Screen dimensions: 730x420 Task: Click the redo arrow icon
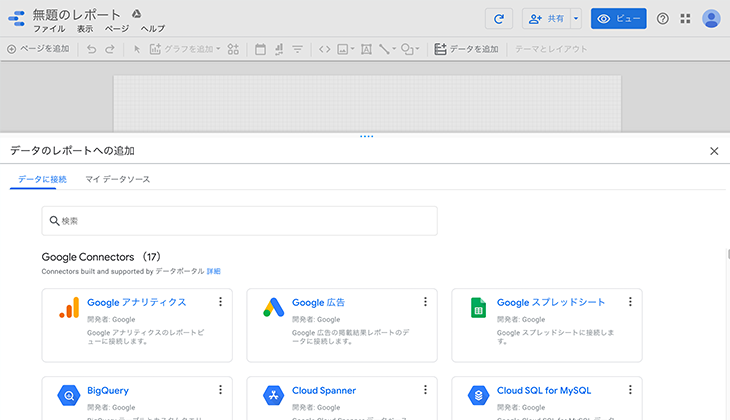pyautogui.click(x=110, y=49)
